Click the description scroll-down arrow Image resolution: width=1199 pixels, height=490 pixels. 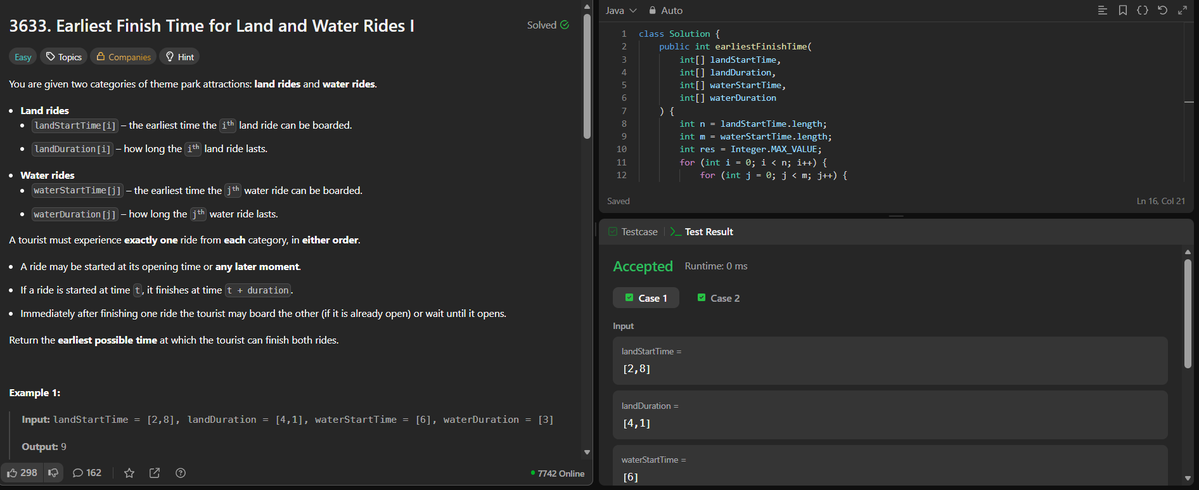587,452
